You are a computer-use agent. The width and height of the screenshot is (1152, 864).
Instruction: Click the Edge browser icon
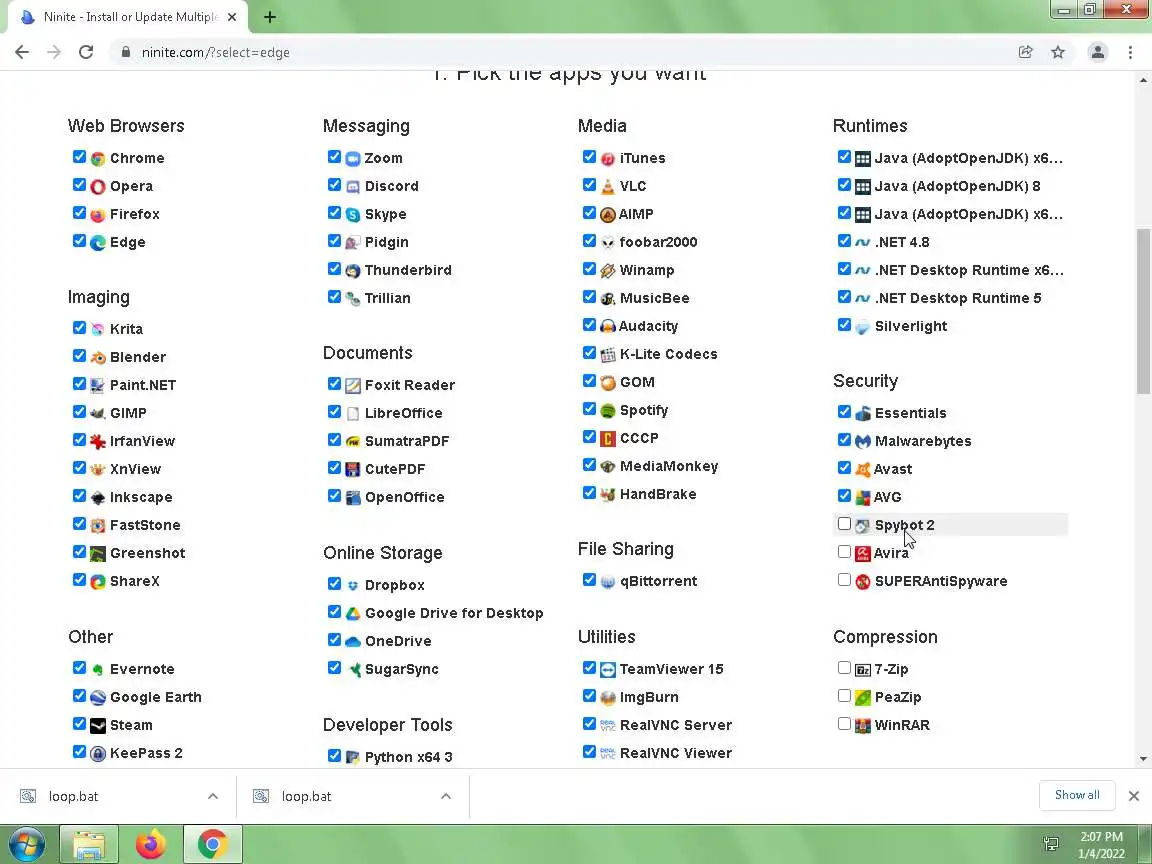[x=98, y=242]
